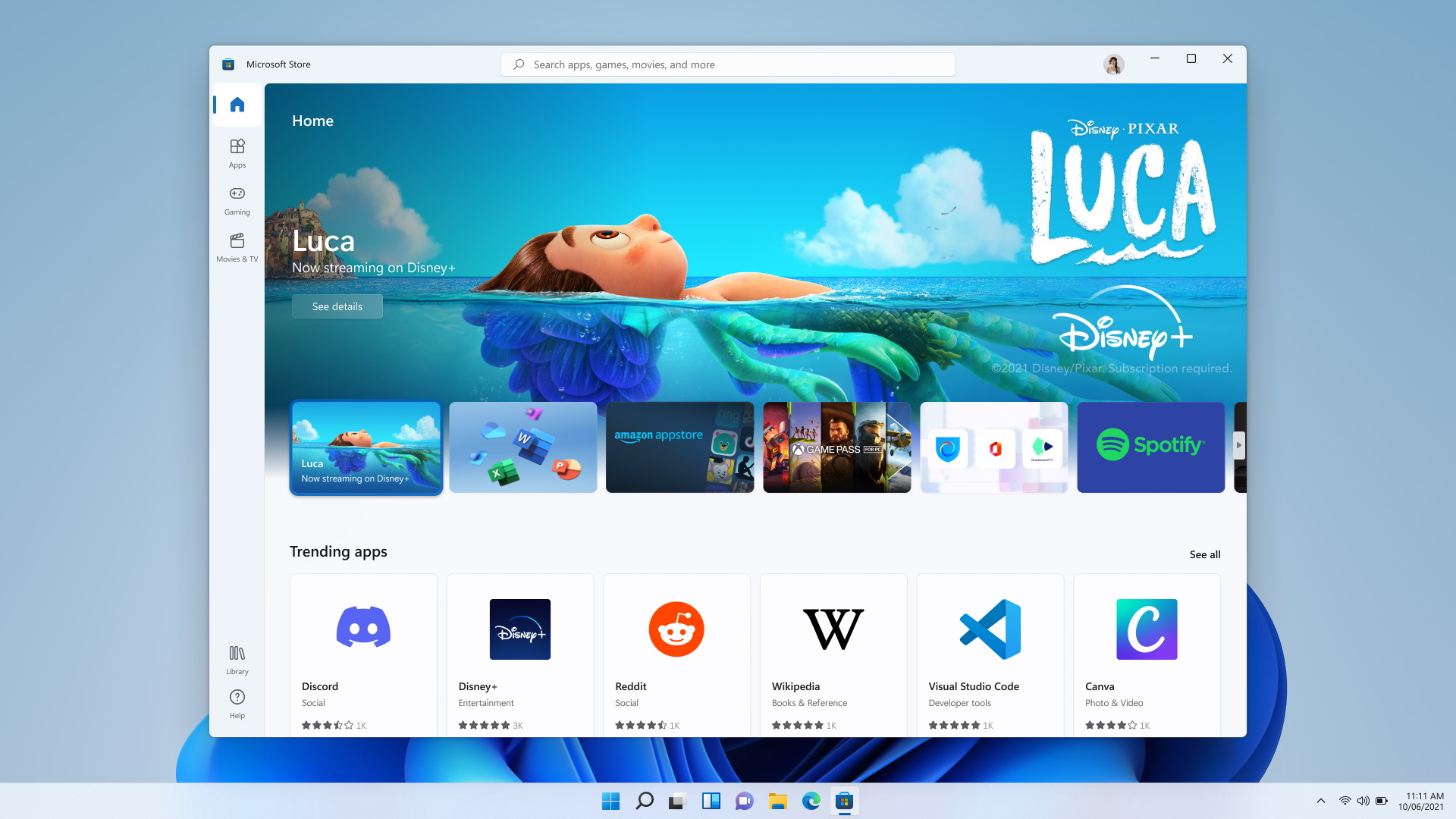
Task: Open the Start menu
Action: click(610, 801)
